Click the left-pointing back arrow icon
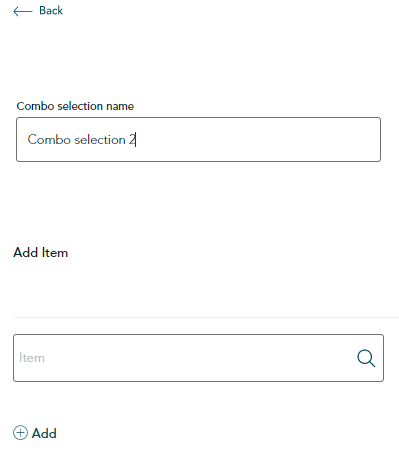Image resolution: width=399 pixels, height=452 pixels. pyautogui.click(x=23, y=11)
